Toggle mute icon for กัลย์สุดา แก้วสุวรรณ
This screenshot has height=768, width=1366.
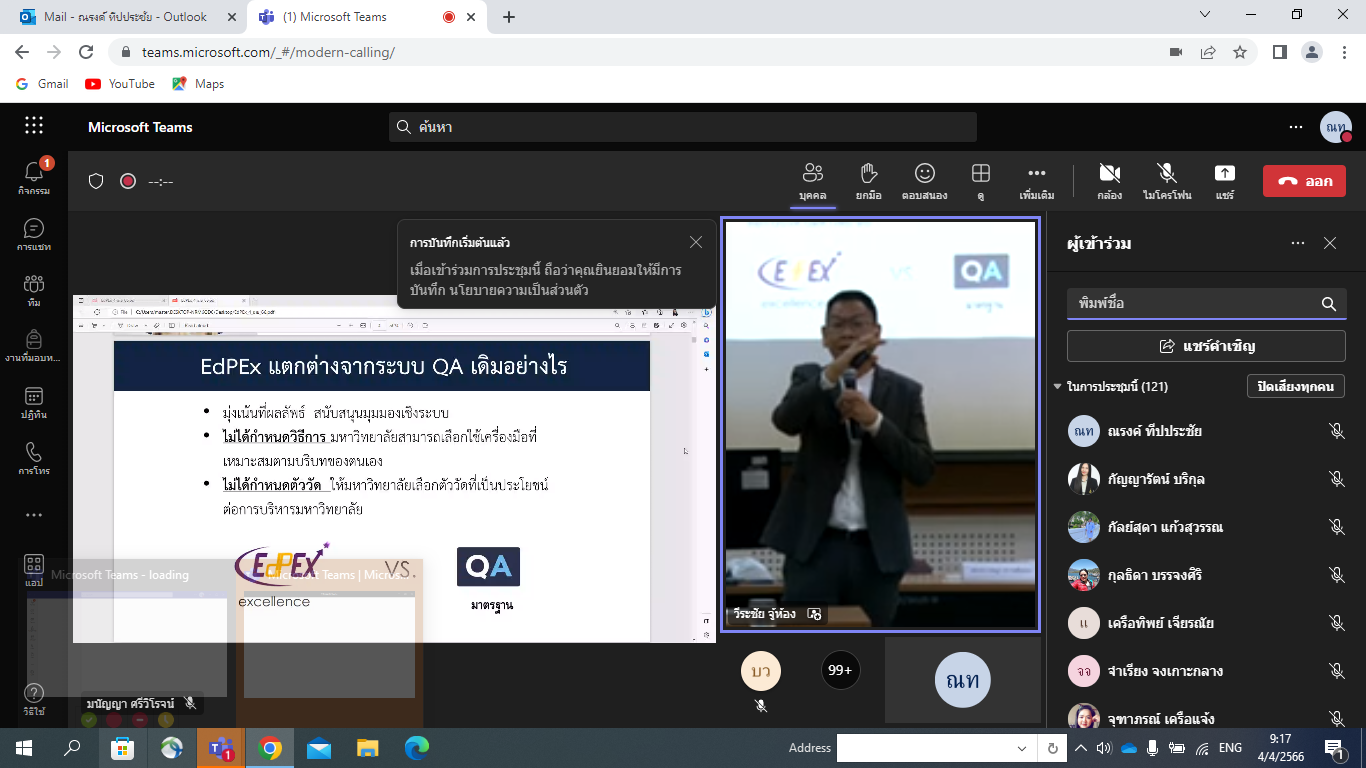pyautogui.click(x=1337, y=527)
